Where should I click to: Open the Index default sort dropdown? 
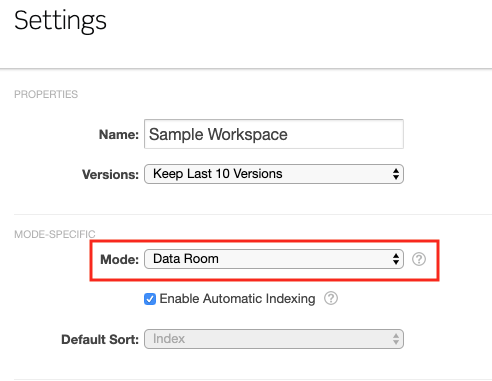tap(274, 339)
